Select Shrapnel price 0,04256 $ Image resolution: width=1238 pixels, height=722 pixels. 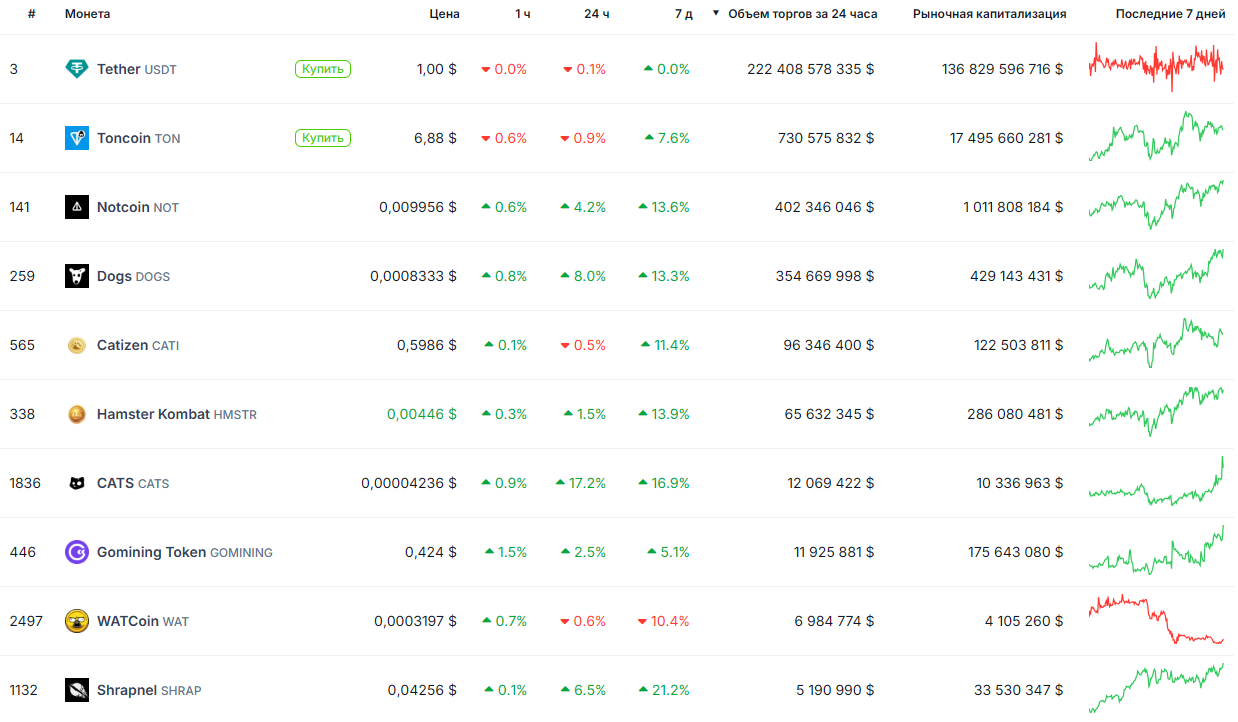(x=422, y=690)
